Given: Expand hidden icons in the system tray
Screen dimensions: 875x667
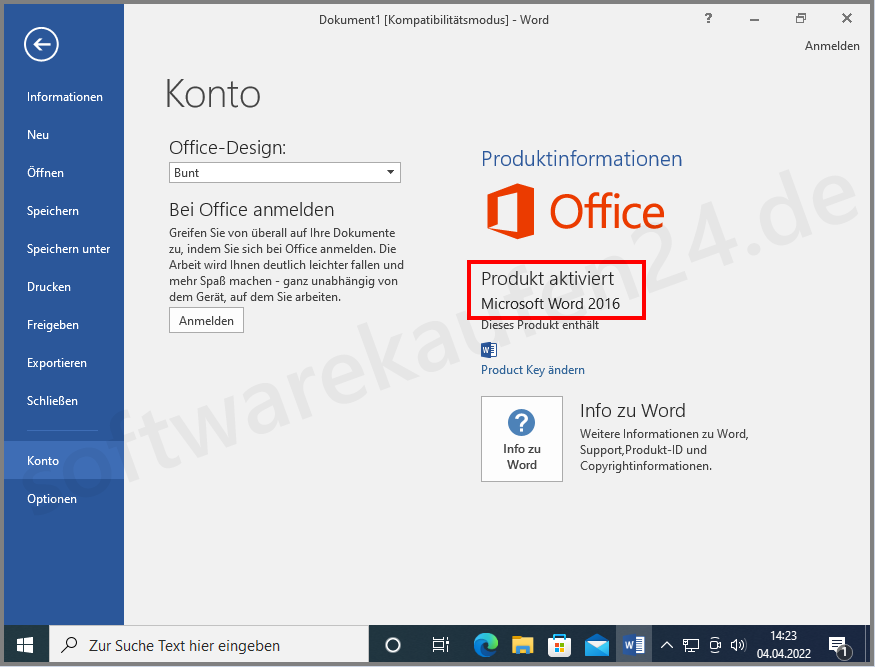Looking at the screenshot, I should [666, 645].
